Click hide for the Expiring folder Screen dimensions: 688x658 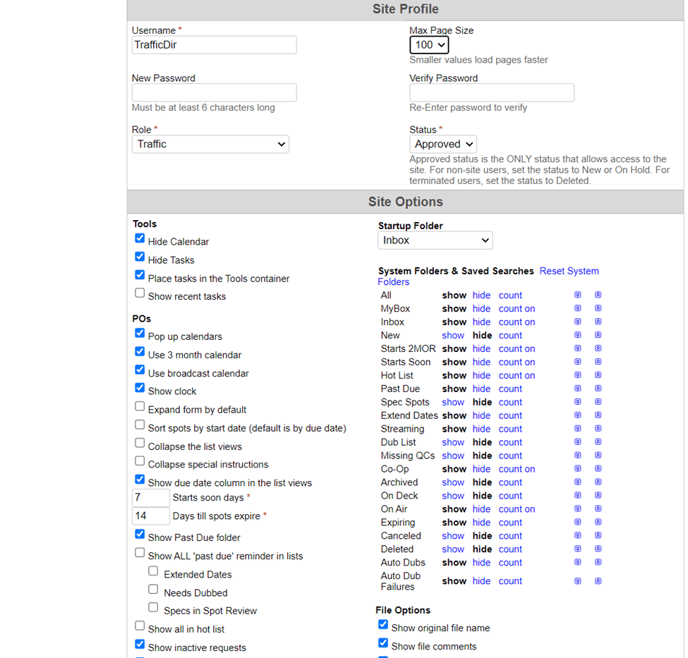coord(481,522)
